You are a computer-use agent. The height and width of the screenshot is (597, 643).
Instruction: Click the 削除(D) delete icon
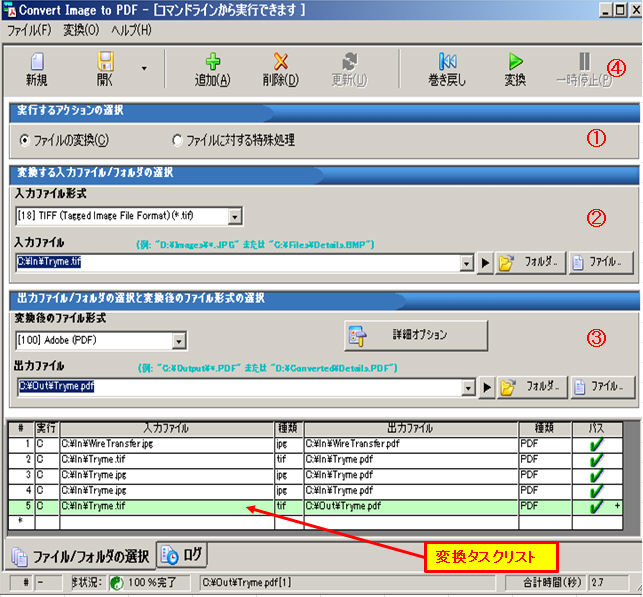[280, 62]
